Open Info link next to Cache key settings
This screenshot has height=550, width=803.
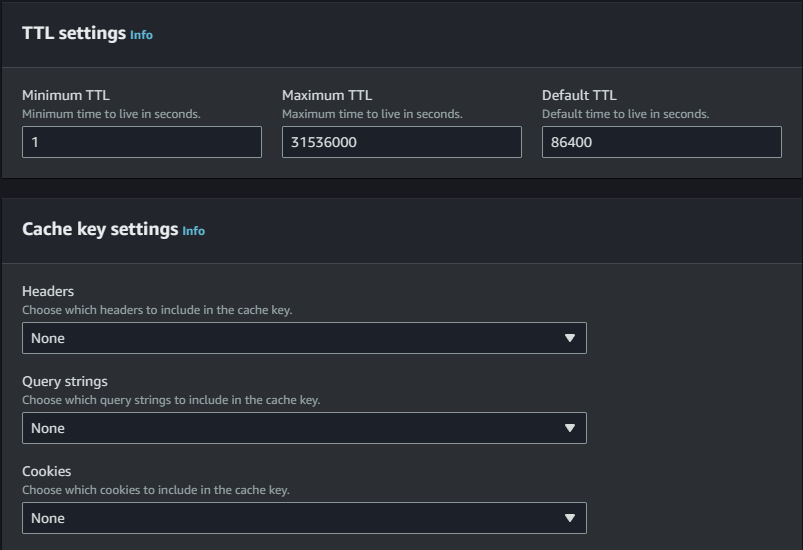point(193,231)
